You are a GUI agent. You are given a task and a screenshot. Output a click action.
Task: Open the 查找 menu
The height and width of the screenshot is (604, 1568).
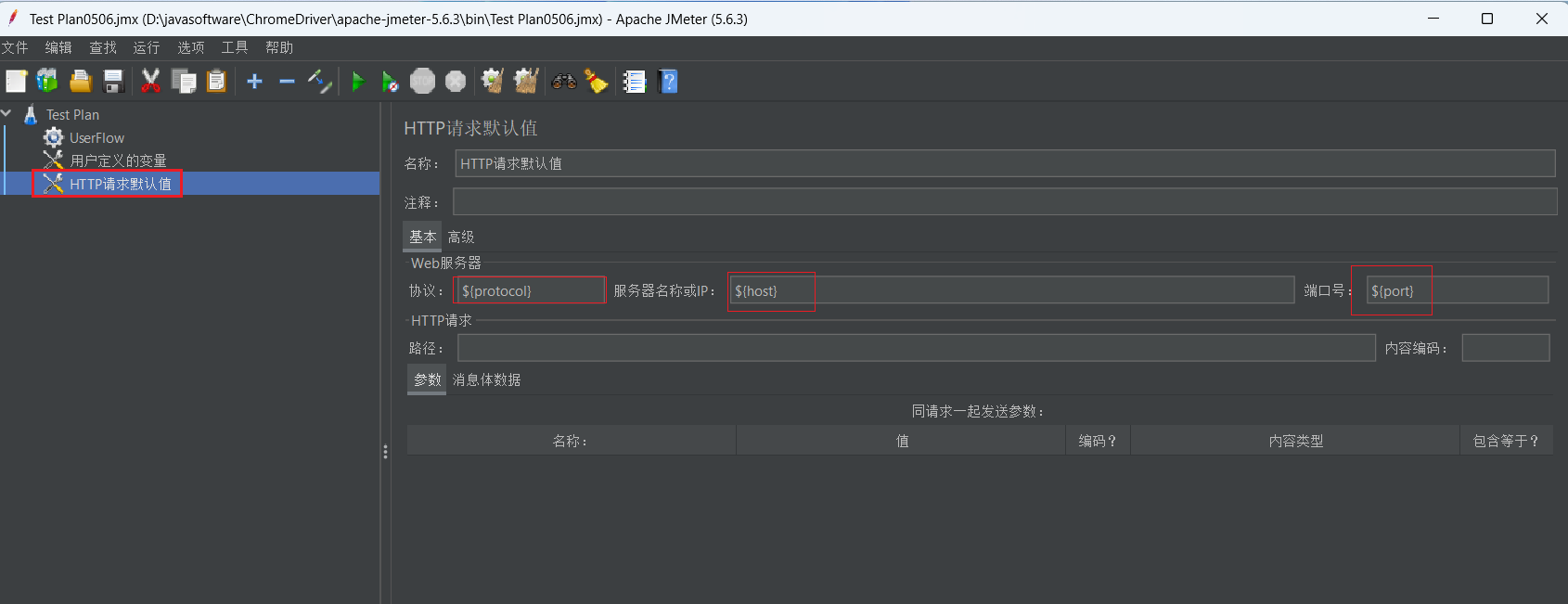coord(103,47)
